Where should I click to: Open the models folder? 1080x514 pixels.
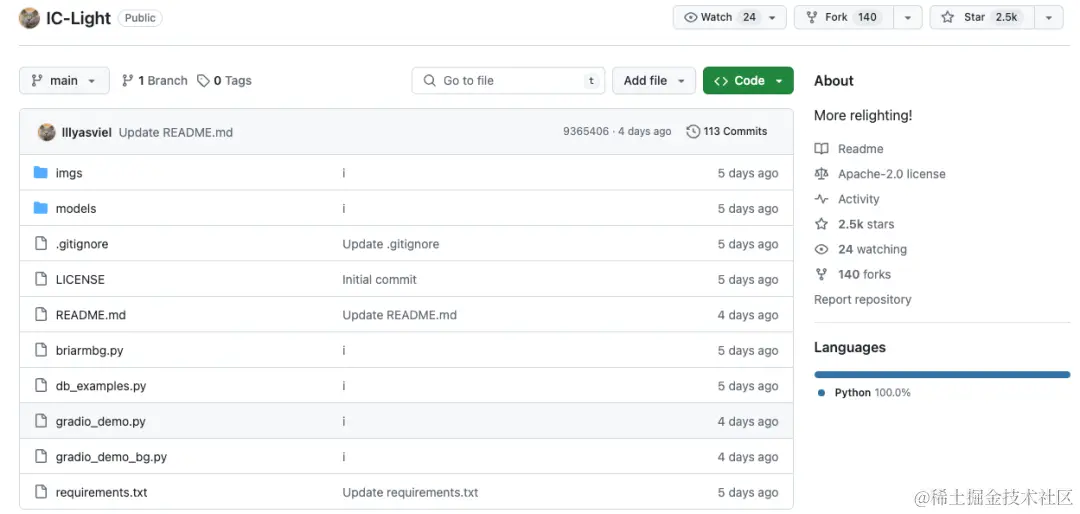(76, 208)
